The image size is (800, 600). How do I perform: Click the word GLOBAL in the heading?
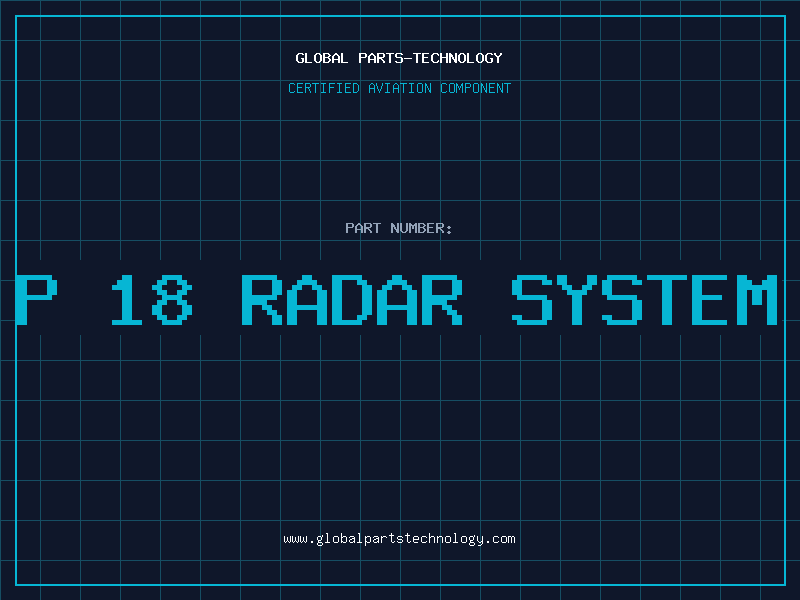pyautogui.click(x=322, y=58)
